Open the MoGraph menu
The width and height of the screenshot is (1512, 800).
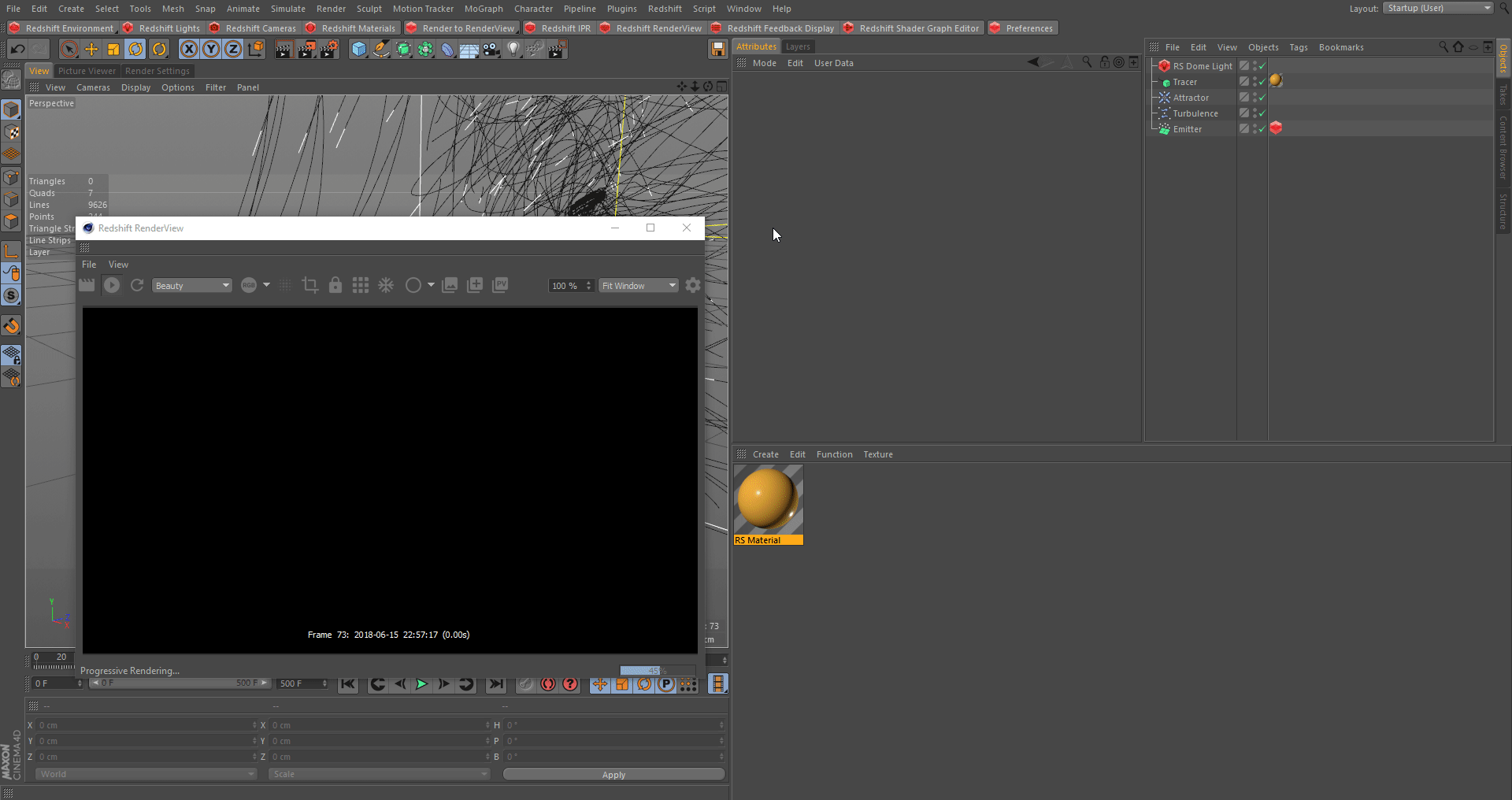(x=484, y=9)
